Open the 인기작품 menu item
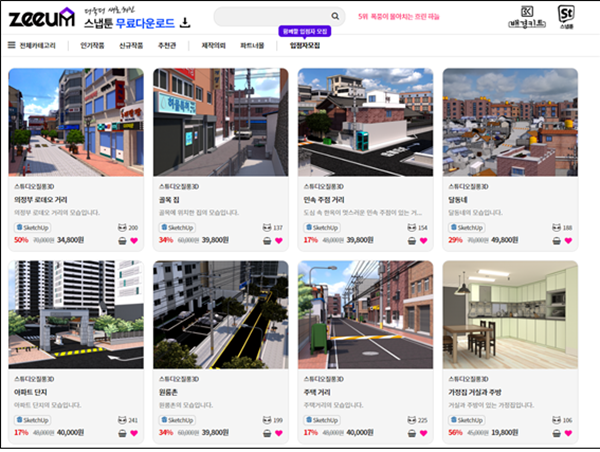 94,45
